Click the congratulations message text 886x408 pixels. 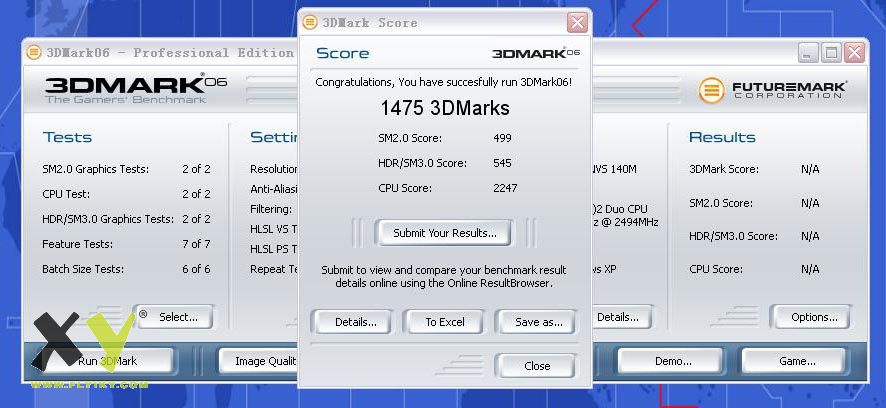(444, 82)
